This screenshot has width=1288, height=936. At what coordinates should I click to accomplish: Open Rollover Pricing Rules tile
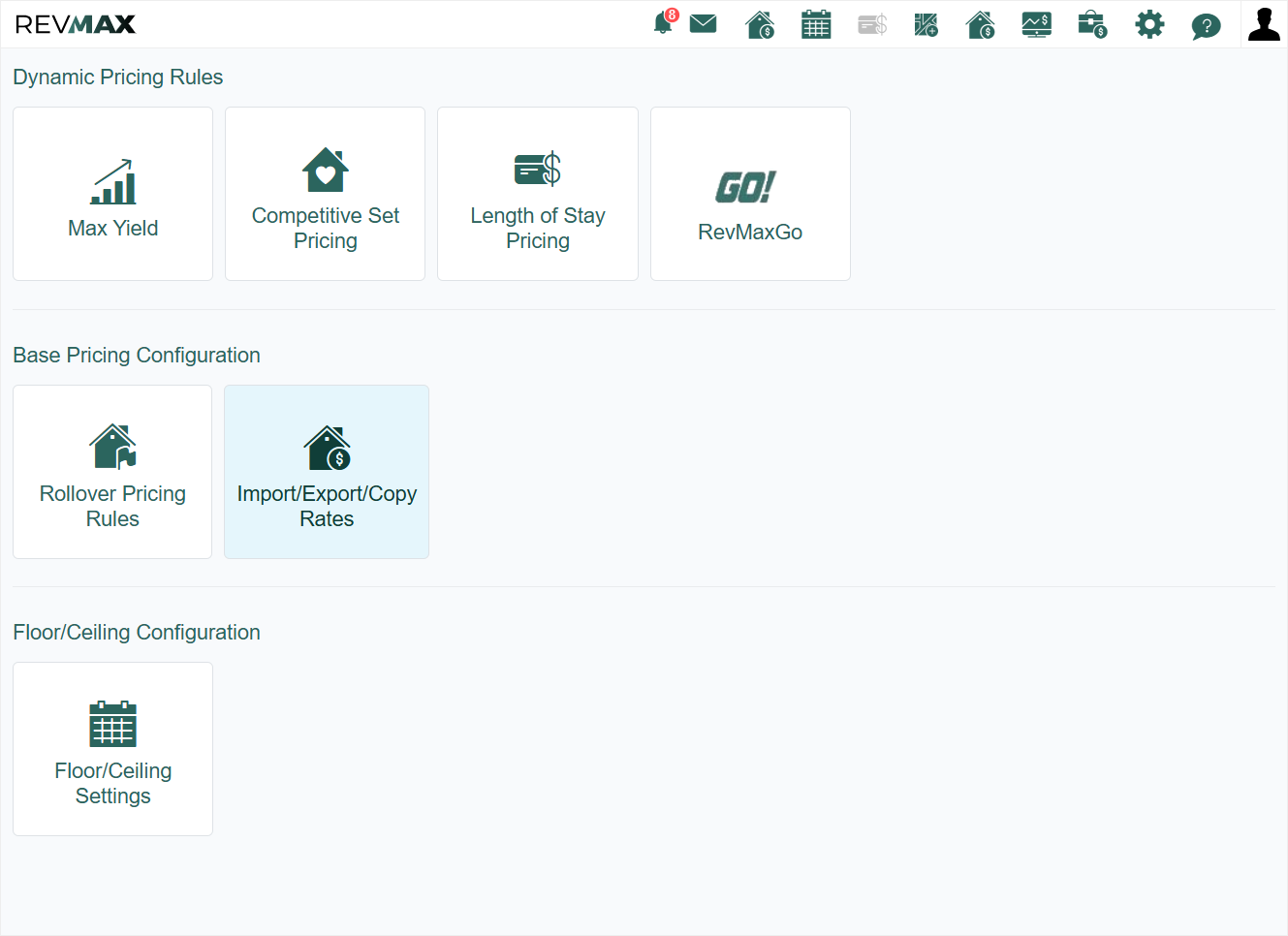[112, 472]
